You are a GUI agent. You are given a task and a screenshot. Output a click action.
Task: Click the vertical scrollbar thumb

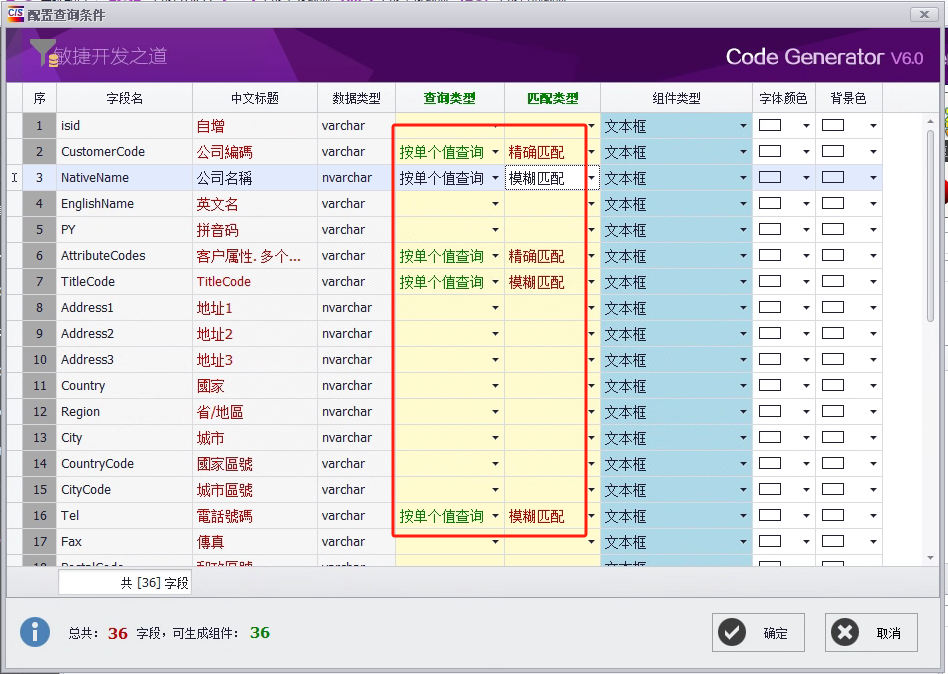tap(930, 225)
